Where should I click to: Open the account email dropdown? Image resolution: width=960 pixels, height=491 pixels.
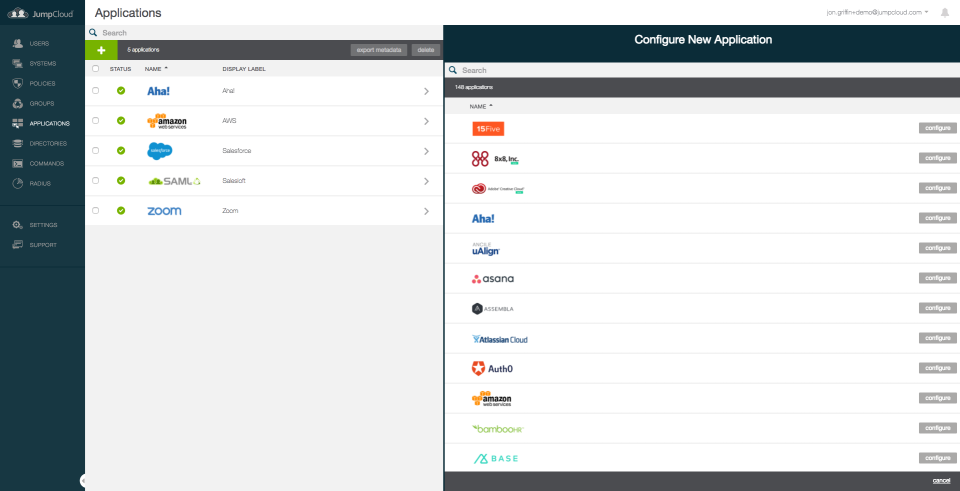(877, 12)
